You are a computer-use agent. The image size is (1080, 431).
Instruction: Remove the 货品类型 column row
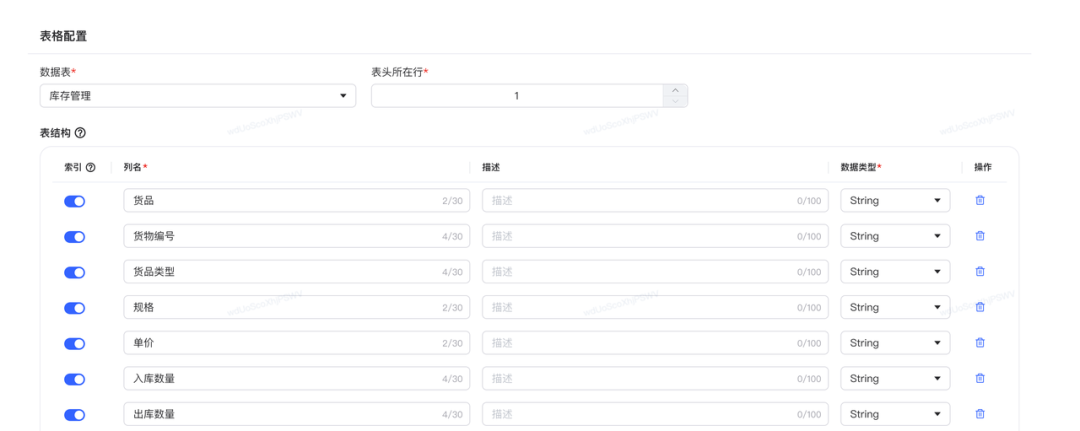tap(980, 272)
